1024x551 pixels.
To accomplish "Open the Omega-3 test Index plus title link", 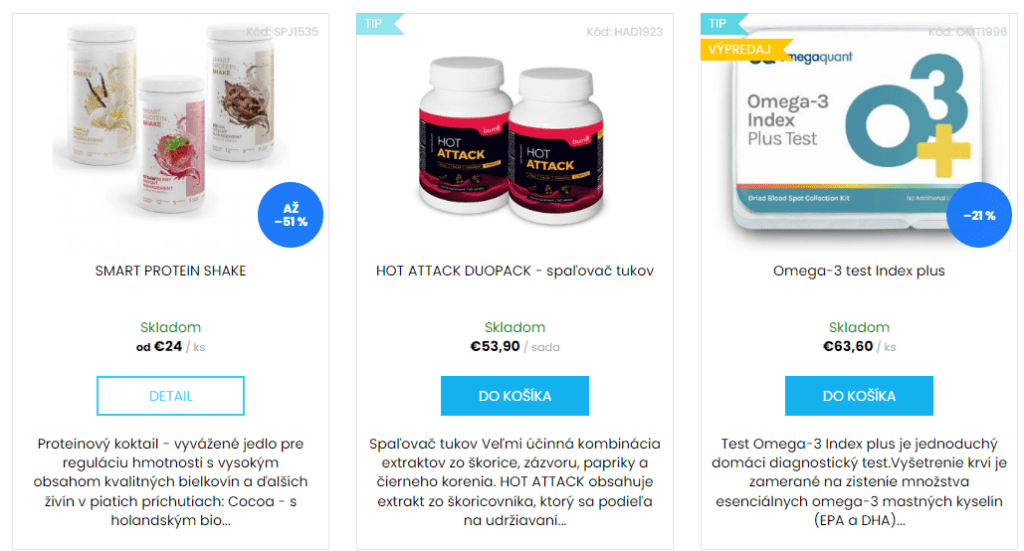I will 859,271.
